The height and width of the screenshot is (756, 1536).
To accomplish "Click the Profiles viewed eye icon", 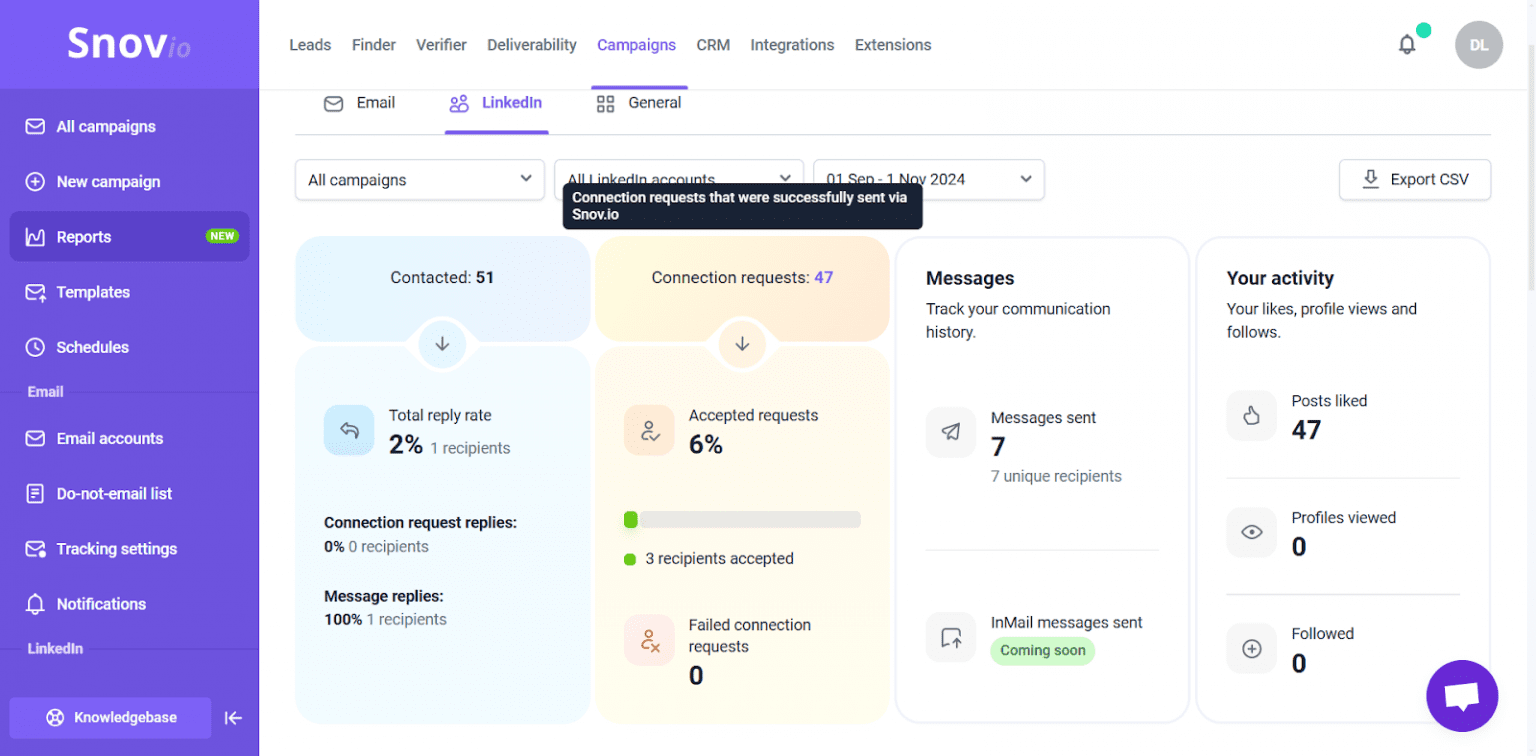I will point(1251,532).
